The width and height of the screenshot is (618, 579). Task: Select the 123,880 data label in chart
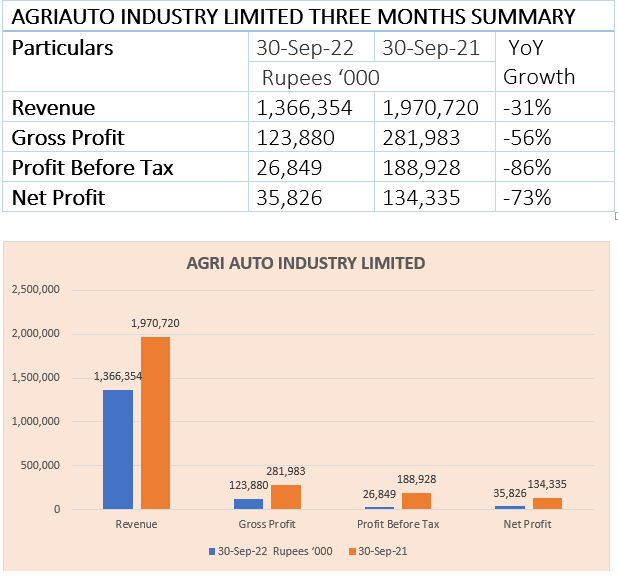tap(249, 485)
